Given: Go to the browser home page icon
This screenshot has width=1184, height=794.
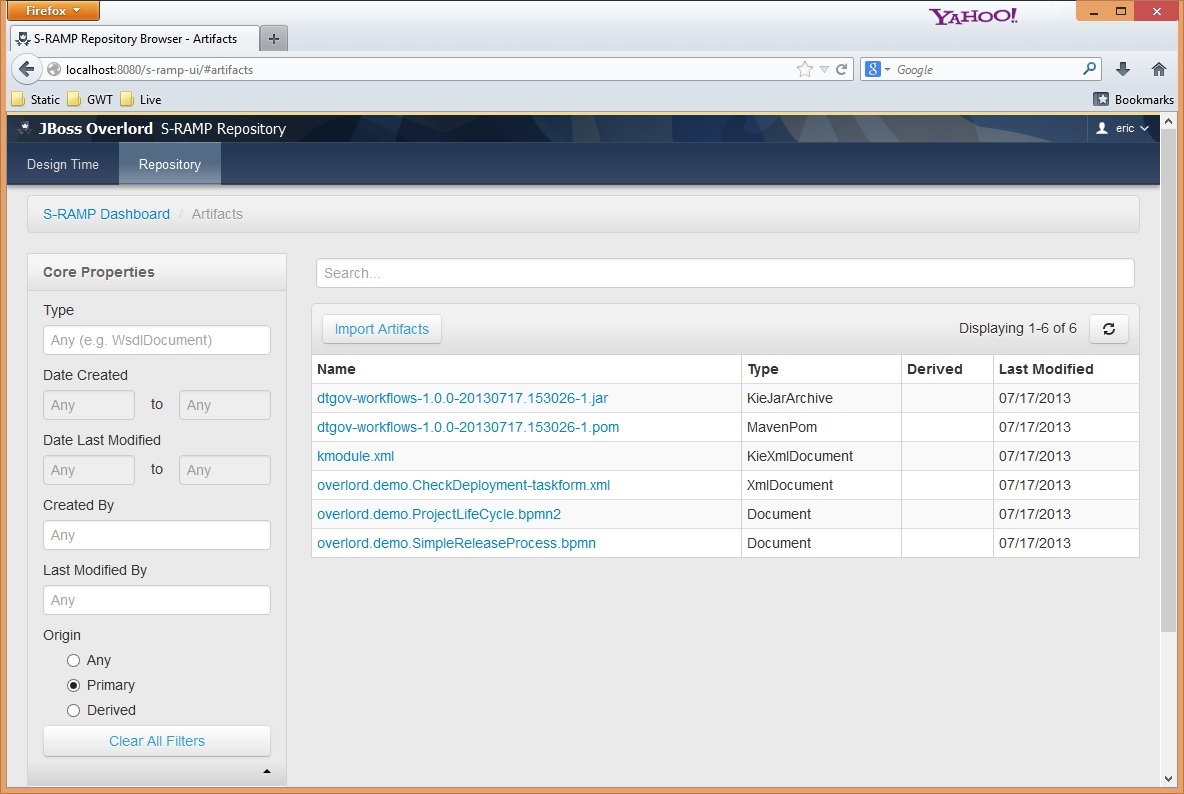Looking at the screenshot, I should tap(1159, 69).
